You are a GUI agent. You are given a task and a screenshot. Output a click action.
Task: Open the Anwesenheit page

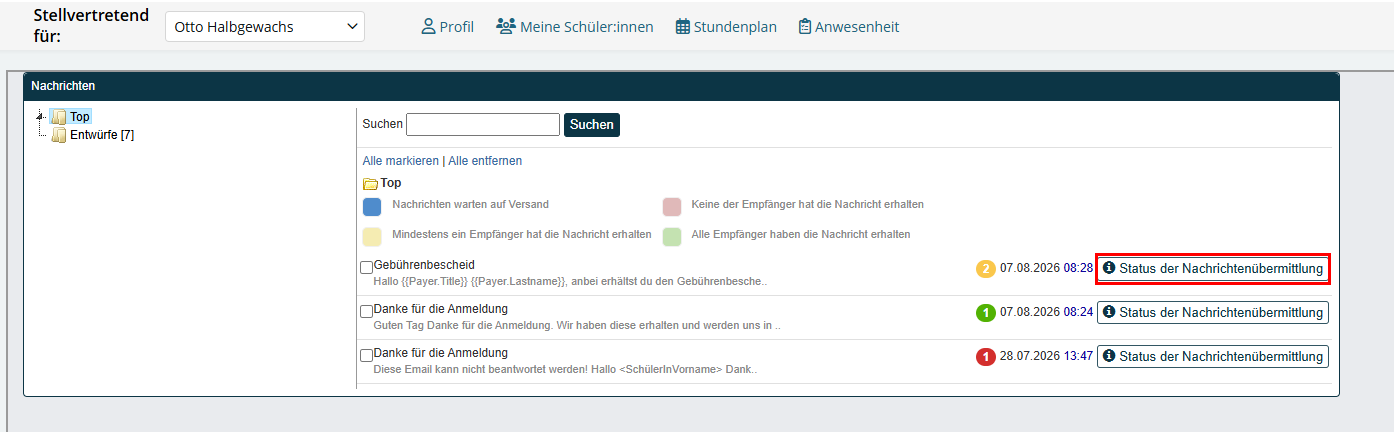(x=849, y=27)
